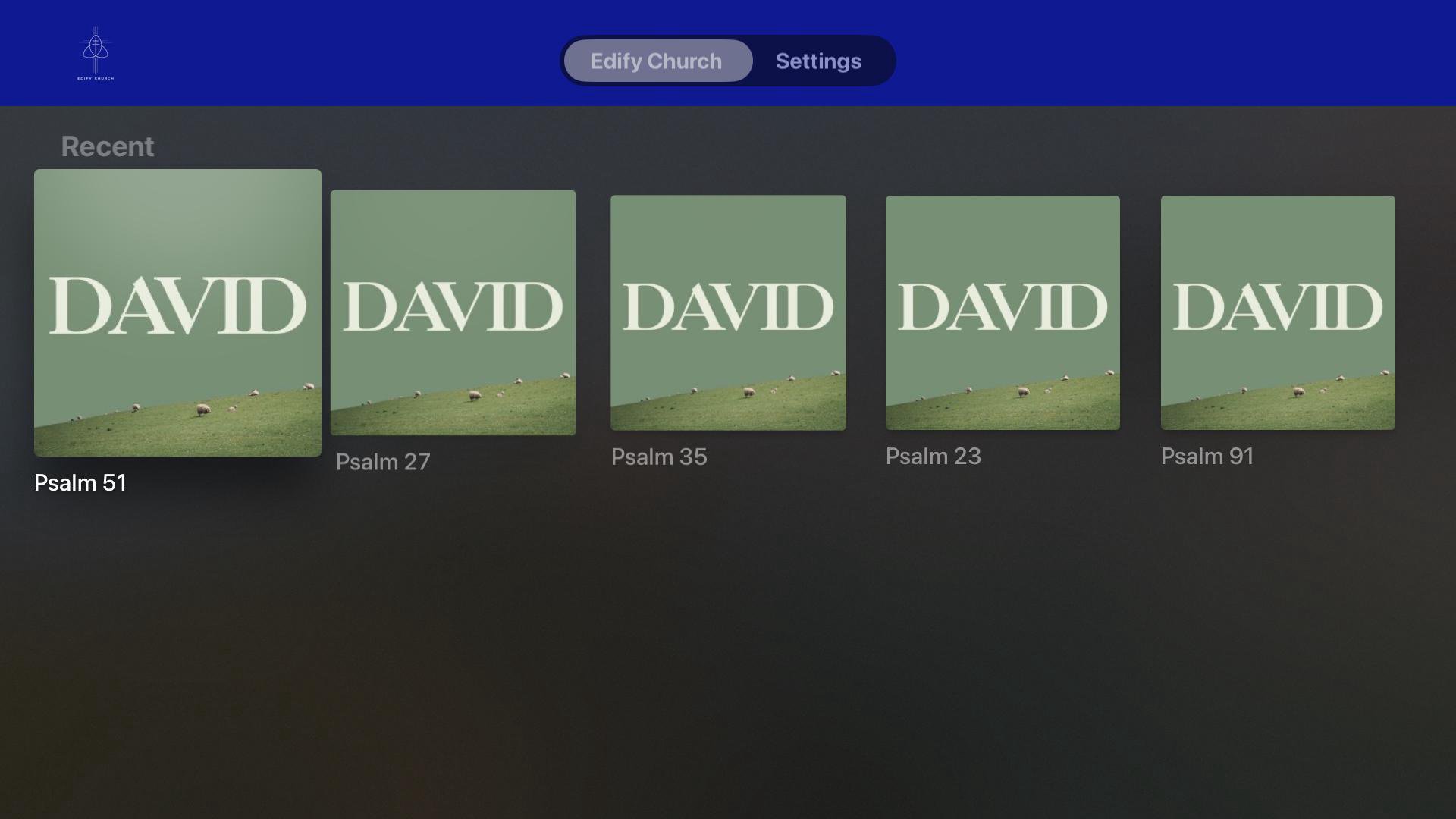Click the "Psalm 51" title label
Screen dimensions: 1456x819
[80, 482]
